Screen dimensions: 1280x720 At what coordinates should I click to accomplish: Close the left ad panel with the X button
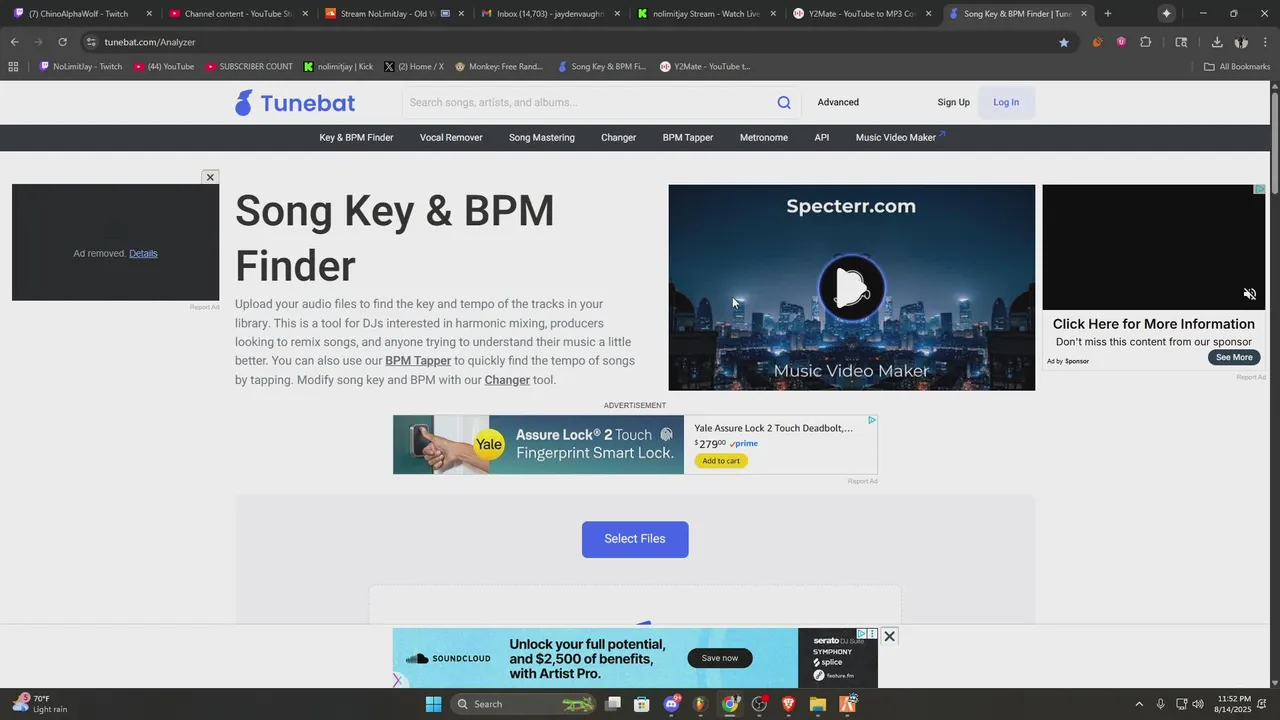point(210,177)
